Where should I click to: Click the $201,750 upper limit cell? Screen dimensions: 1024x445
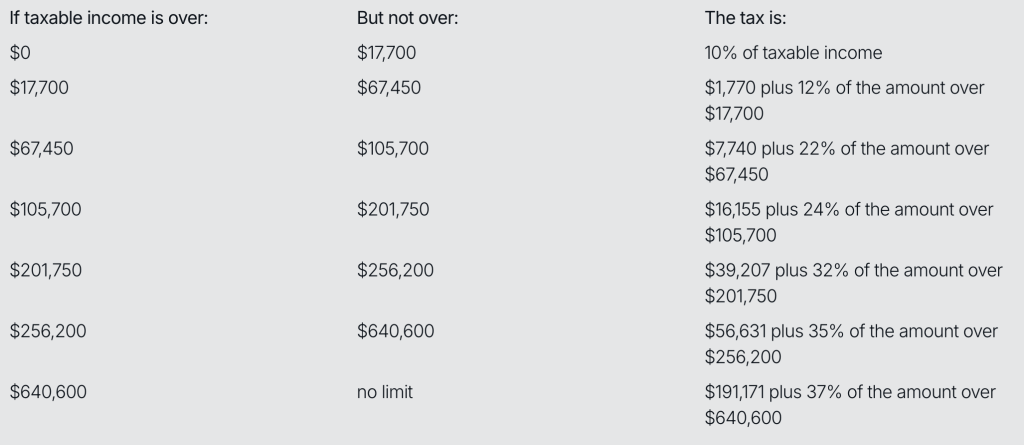393,209
